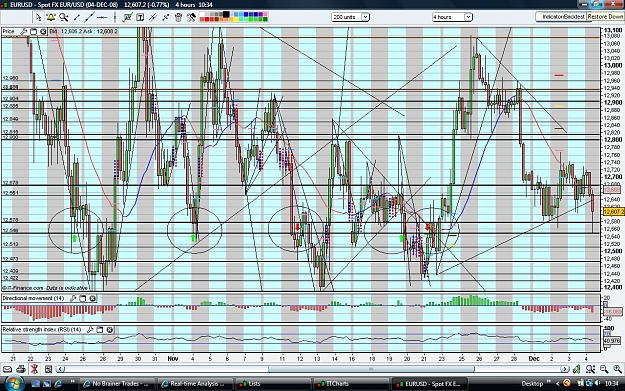Select the short trend line segment tool
Image resolution: width=625 pixels, height=391 pixels.
click(x=77, y=17)
